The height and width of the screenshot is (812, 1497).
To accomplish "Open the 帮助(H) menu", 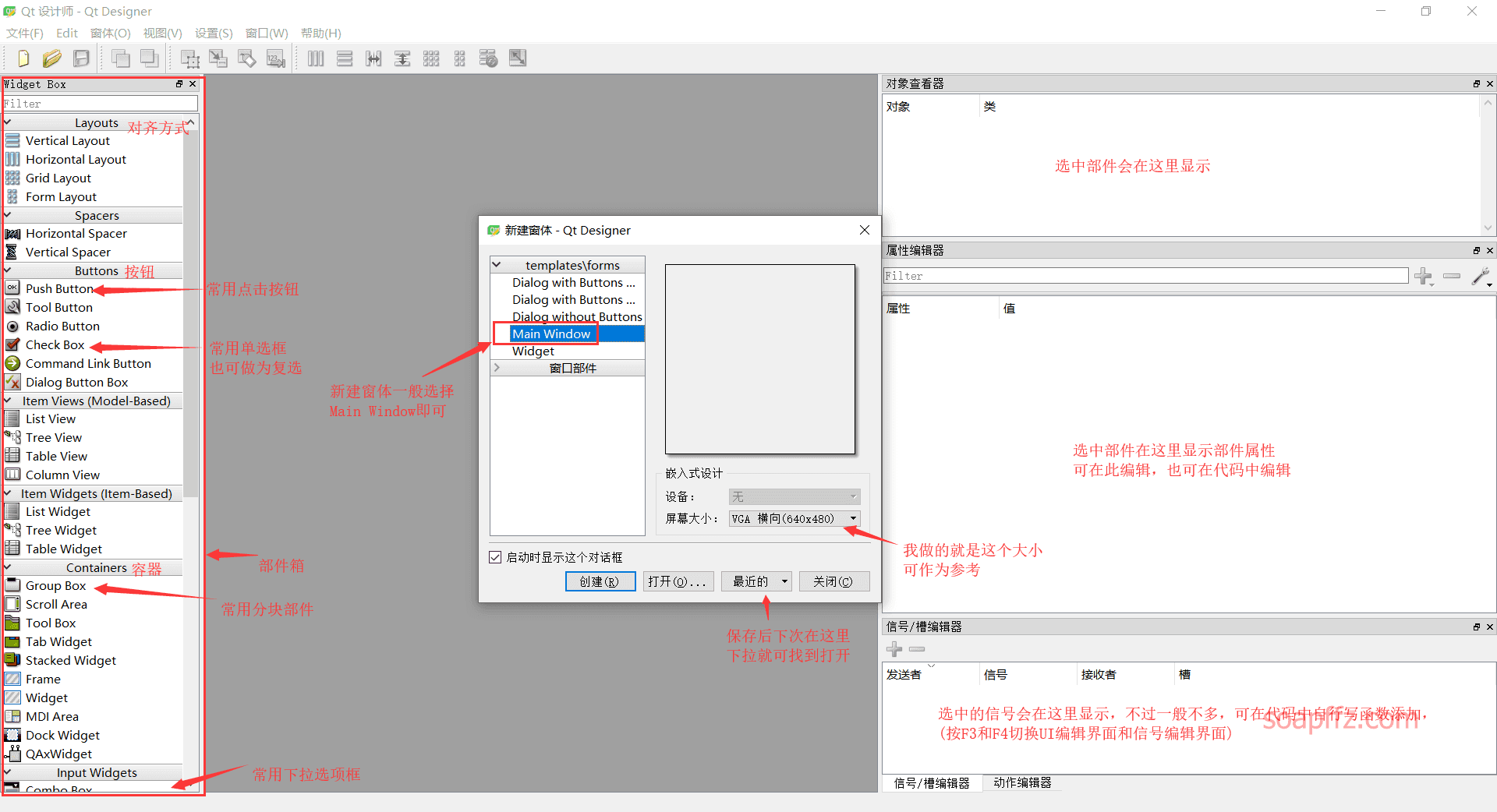I will 321,33.
